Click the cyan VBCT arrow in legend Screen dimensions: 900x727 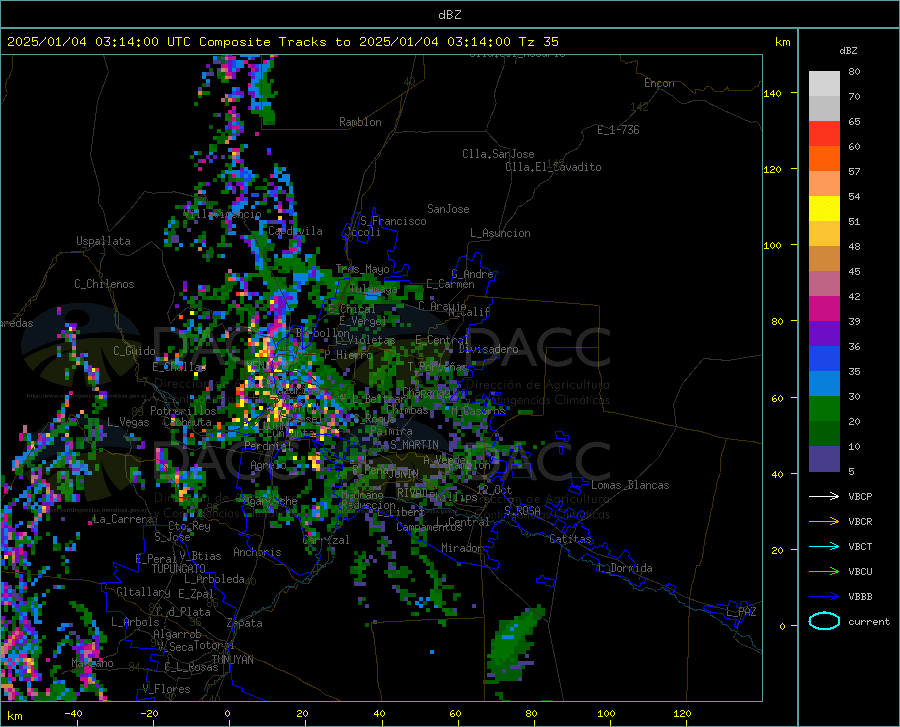[x=824, y=546]
